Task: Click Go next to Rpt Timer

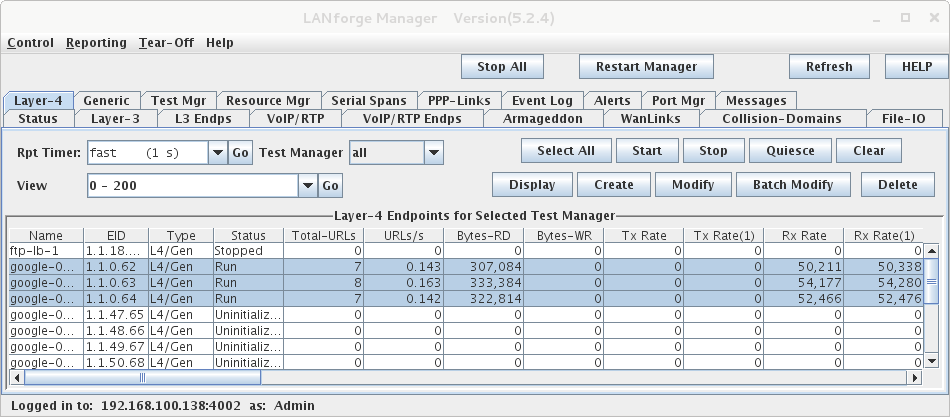Action: 241,153
